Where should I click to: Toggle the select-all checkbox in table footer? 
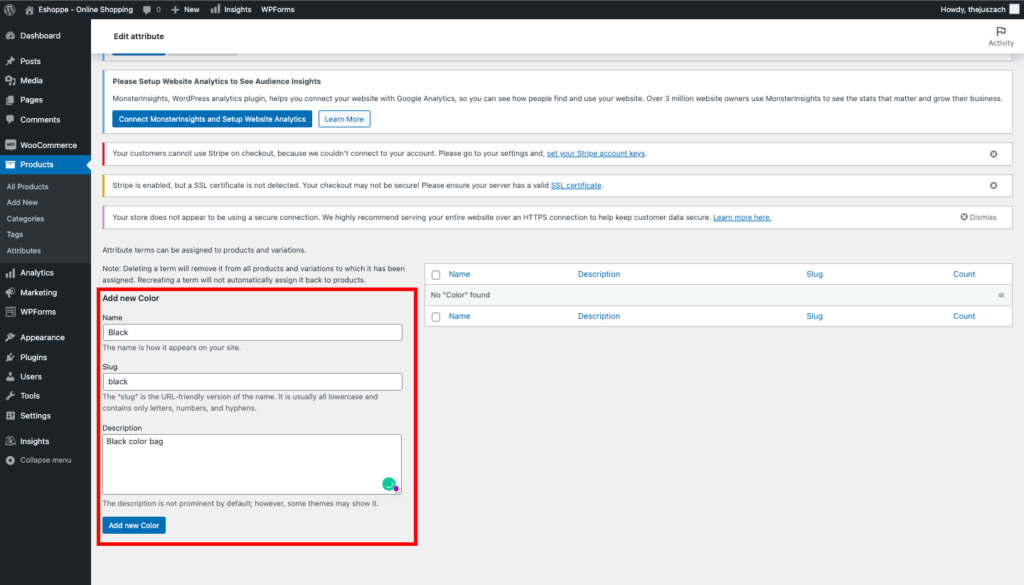tap(436, 317)
